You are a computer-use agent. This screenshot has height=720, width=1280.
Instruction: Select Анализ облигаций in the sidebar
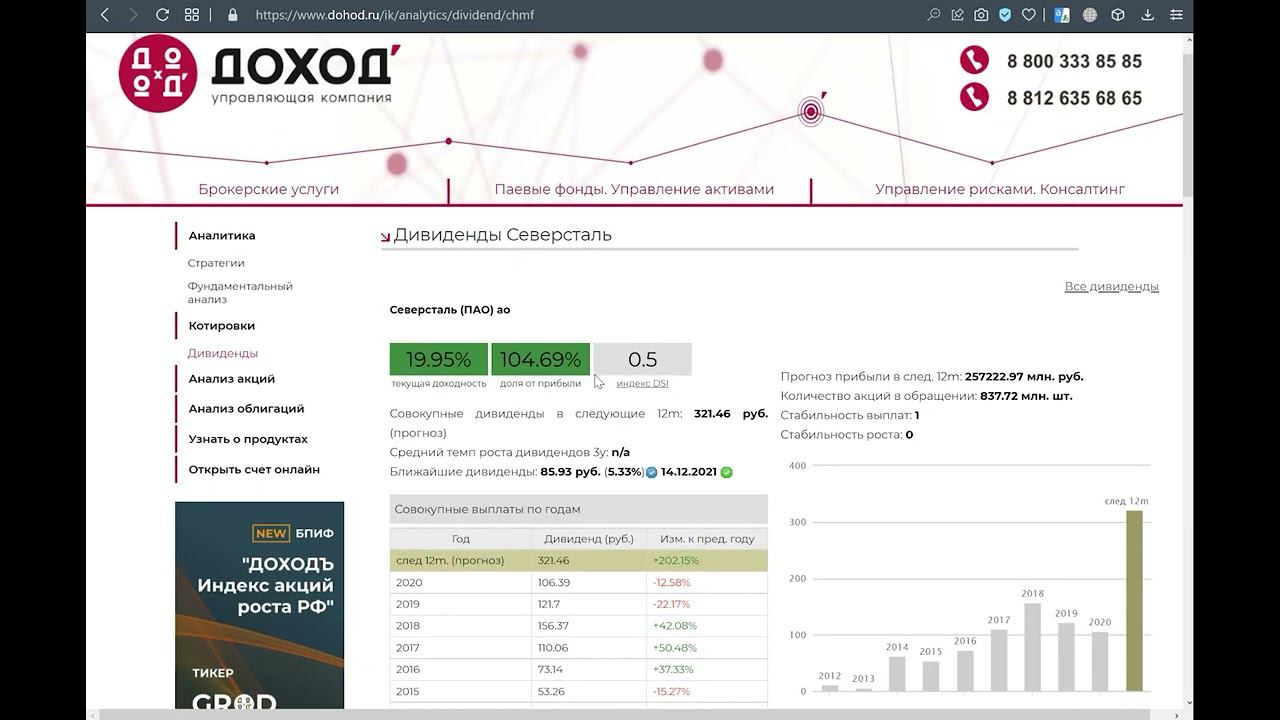point(246,409)
